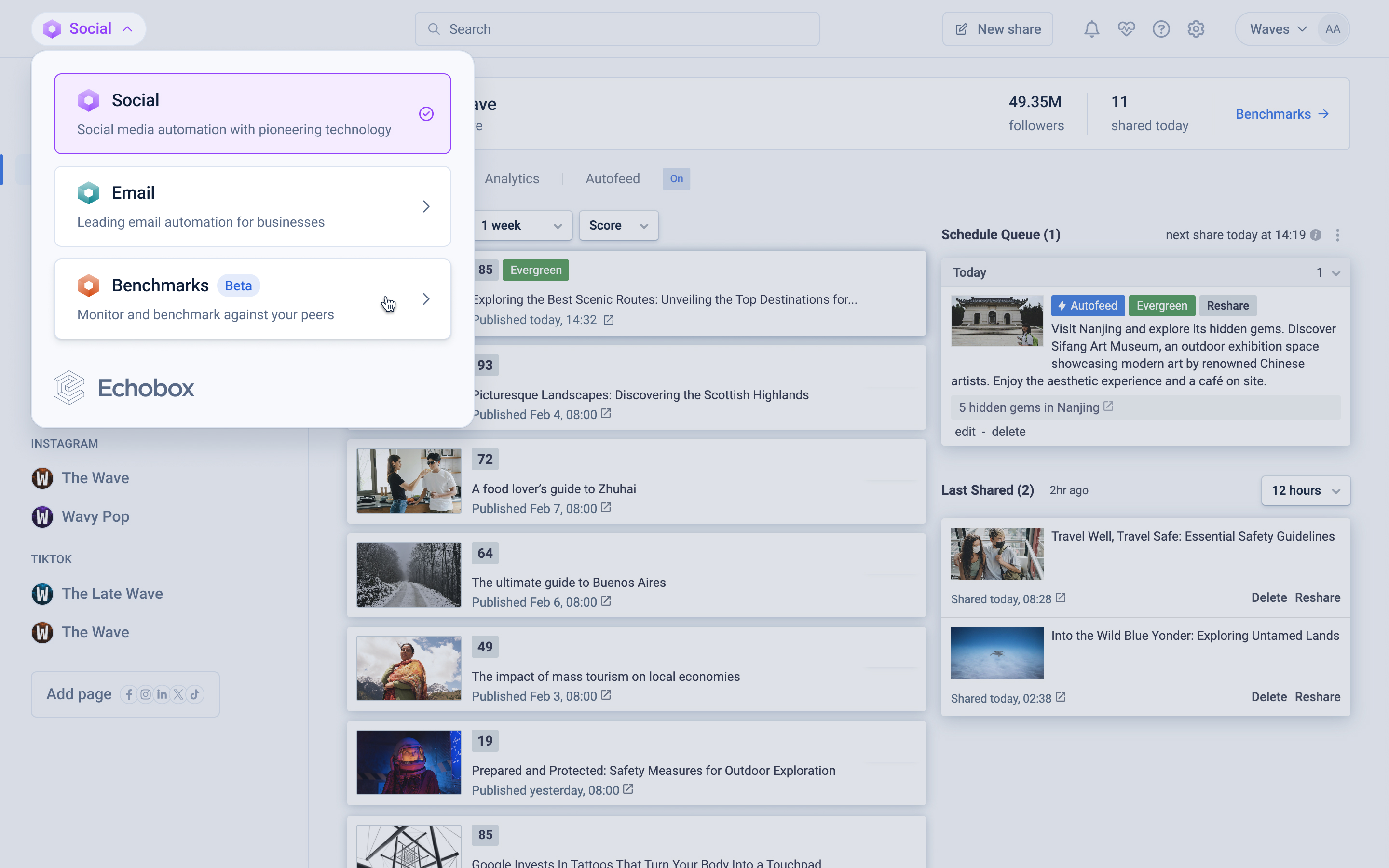Open external link for mass tourism article
The image size is (1389, 868).
(606, 695)
